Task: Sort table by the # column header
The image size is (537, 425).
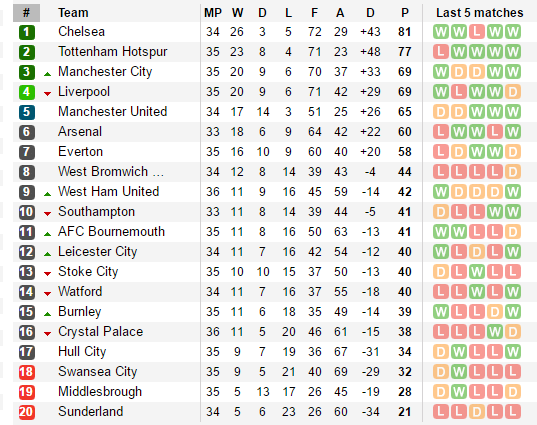Action: point(26,13)
